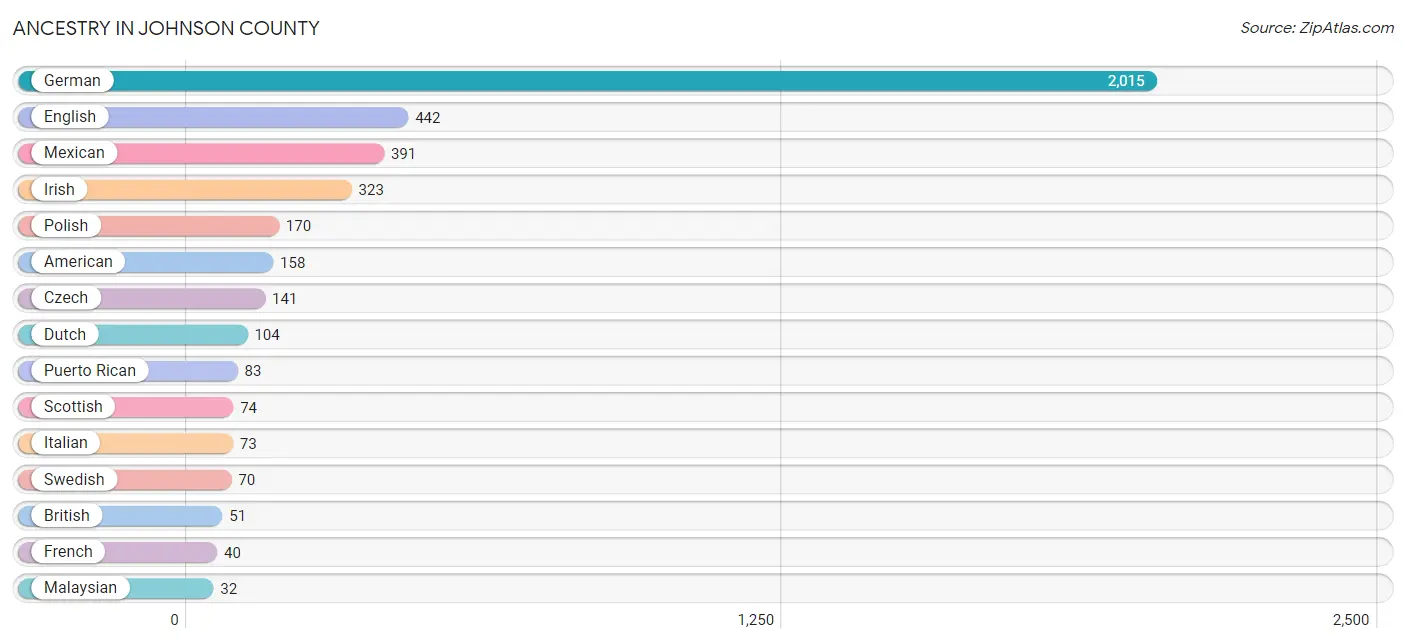Screen dimensions: 1406x644
Task: Click the Swedish ancestry label
Action: [74, 479]
